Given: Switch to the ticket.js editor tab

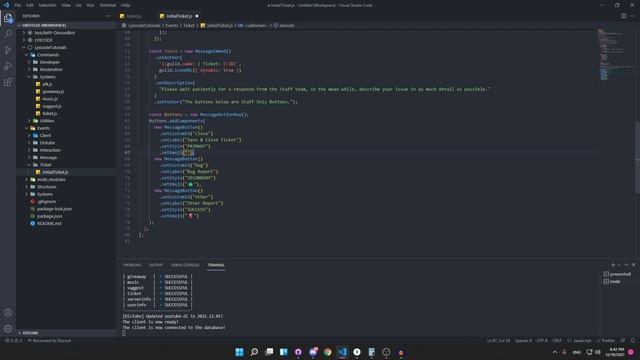Looking at the screenshot, I should pyautogui.click(x=133, y=16).
